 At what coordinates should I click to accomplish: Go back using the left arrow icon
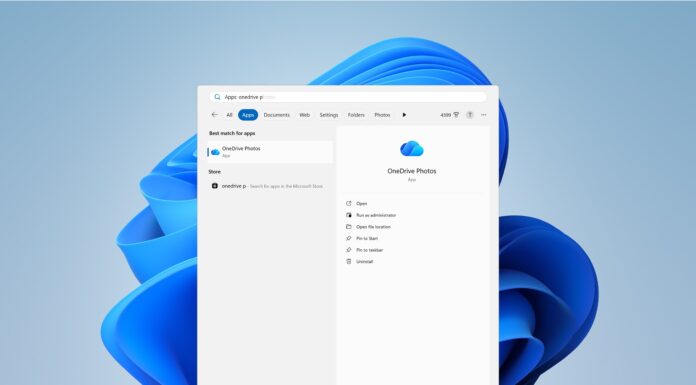coord(214,115)
